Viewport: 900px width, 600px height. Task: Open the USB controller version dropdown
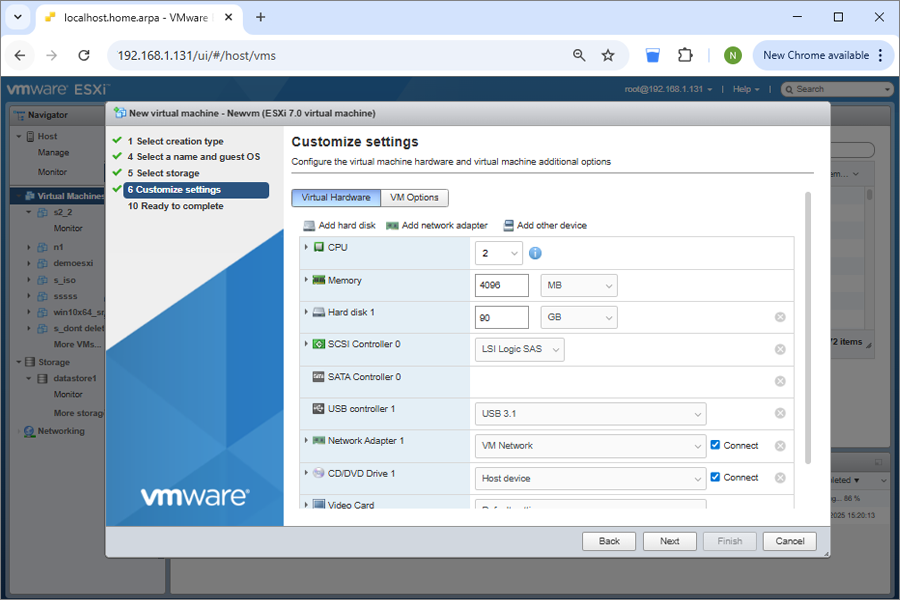click(591, 413)
